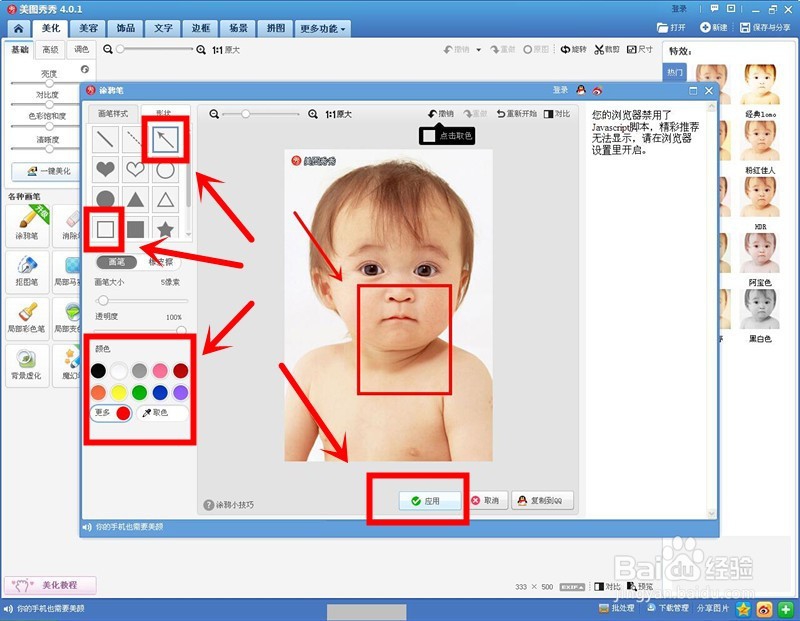Screen dimensions: 800x621
Task: Click the yellow star icon in status bar
Action: tap(743, 609)
